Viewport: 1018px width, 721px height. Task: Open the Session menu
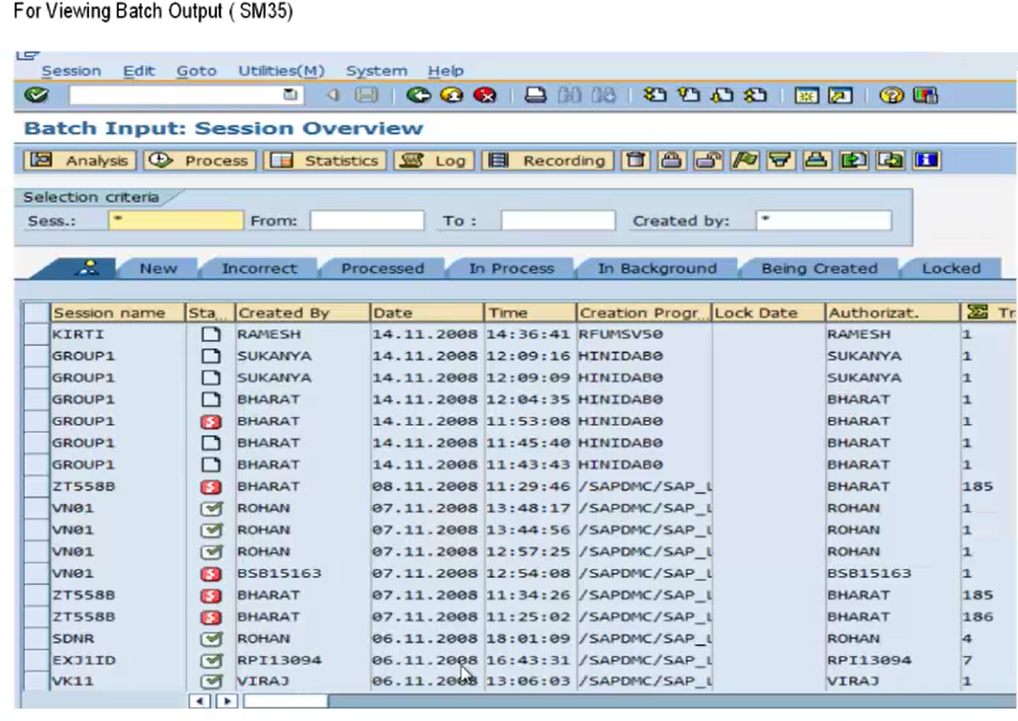coord(71,71)
